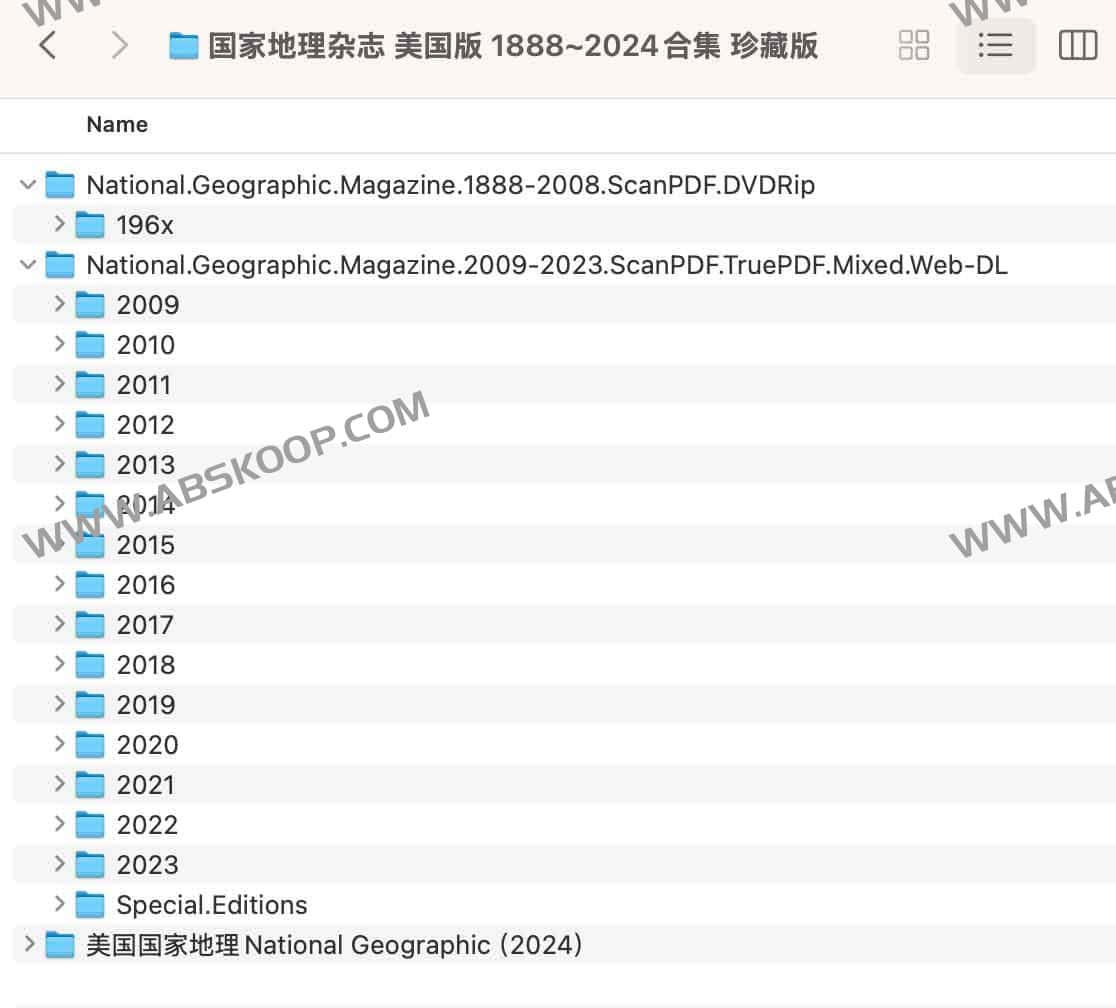The image size is (1116, 1008).
Task: Expand the 2021 folder chevron
Action: (x=60, y=784)
